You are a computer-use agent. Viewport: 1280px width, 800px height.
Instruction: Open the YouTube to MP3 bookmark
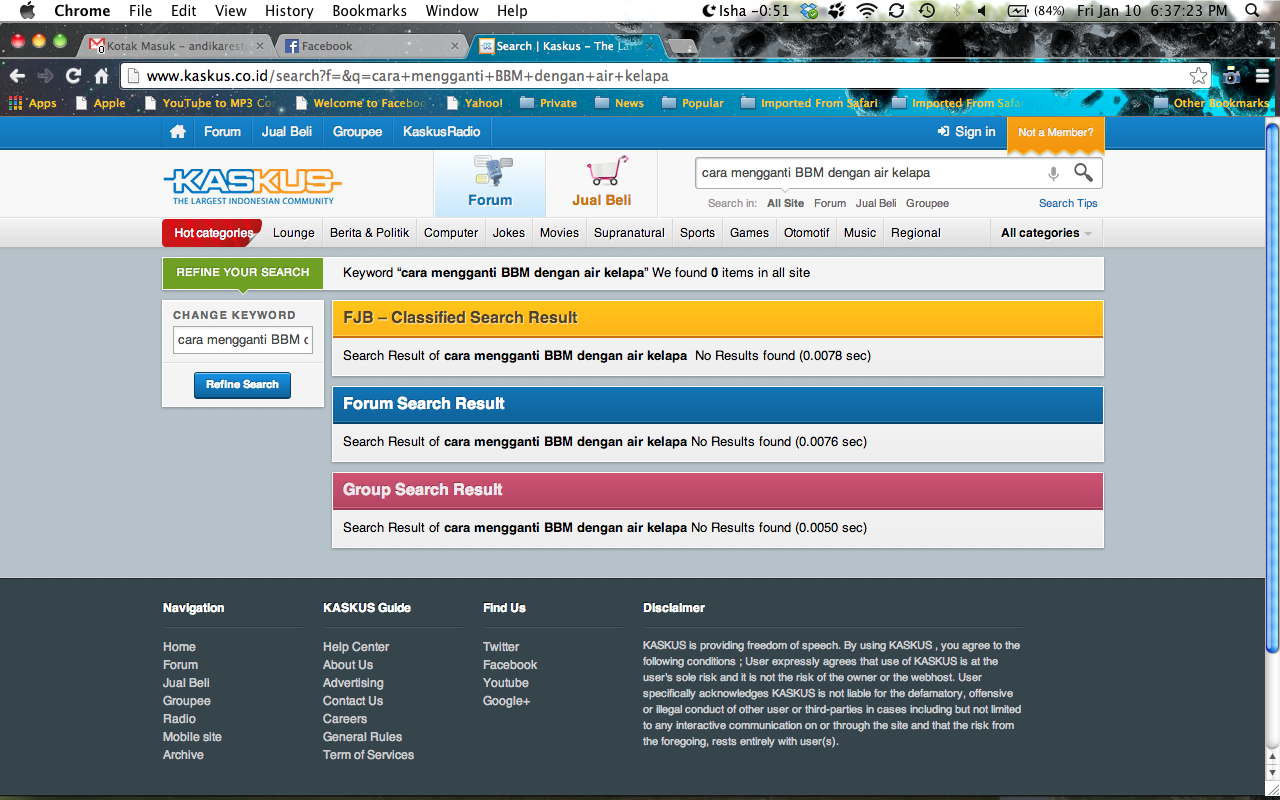[x=209, y=103]
